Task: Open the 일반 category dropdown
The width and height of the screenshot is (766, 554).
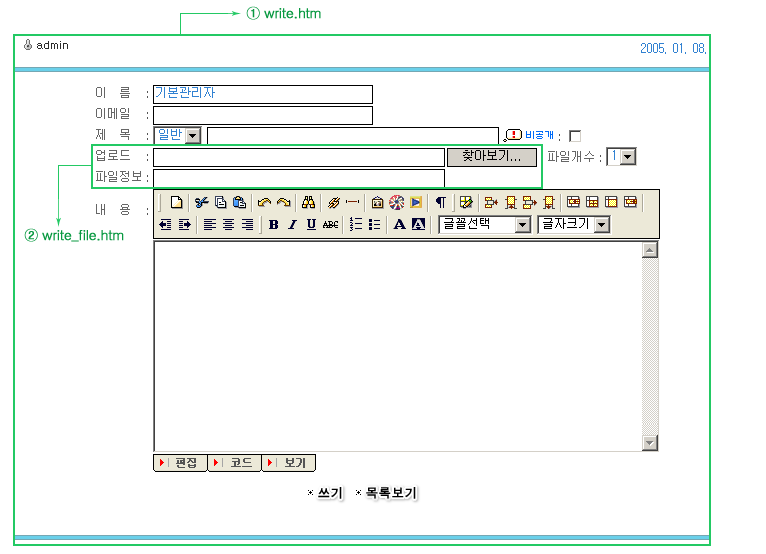Action: coord(192,135)
